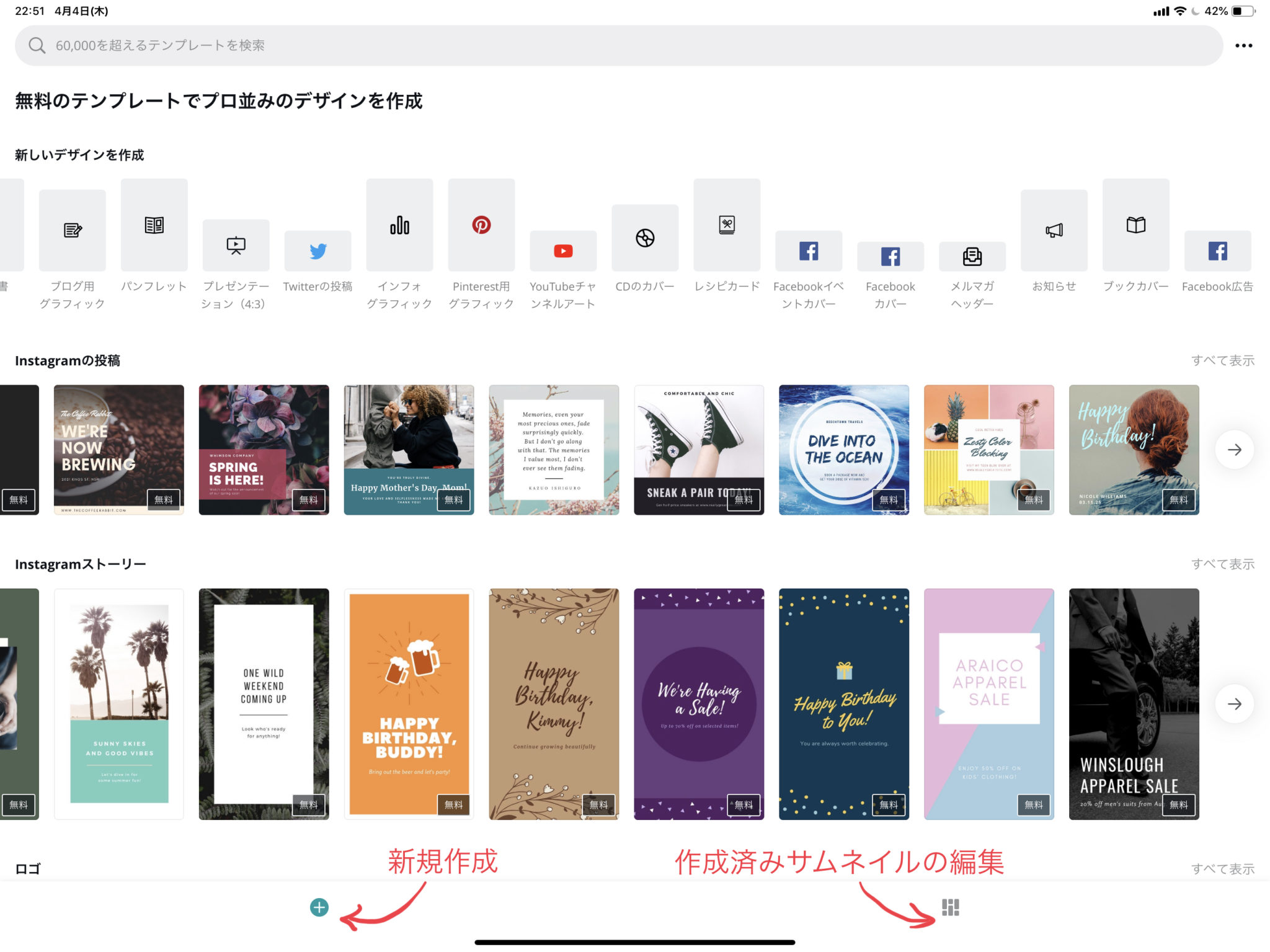Open We're Now Brewing coffee template
Viewport: 1270px width, 952px height.
(x=119, y=450)
